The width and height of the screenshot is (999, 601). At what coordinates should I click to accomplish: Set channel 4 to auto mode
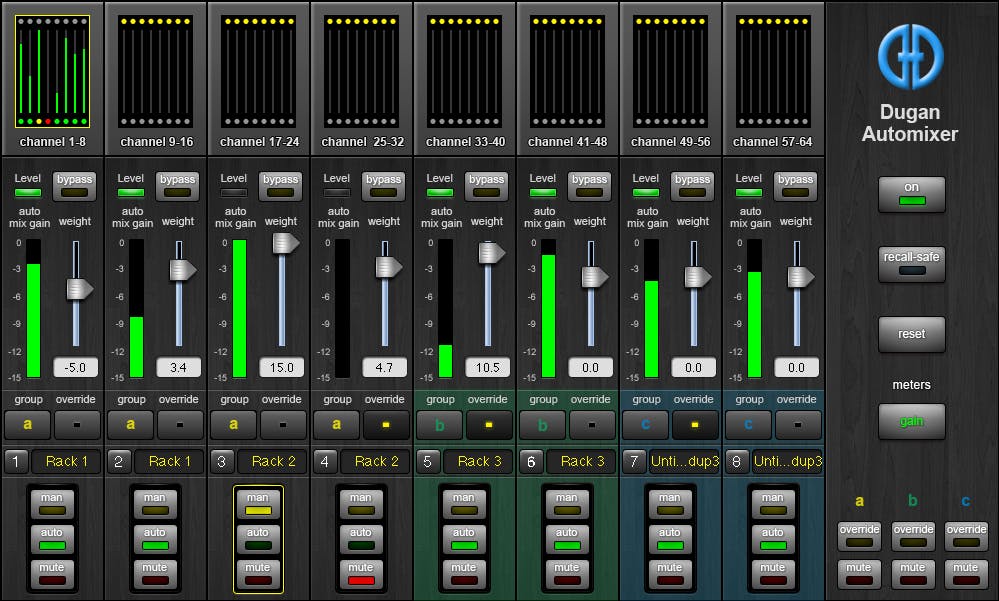point(361,539)
